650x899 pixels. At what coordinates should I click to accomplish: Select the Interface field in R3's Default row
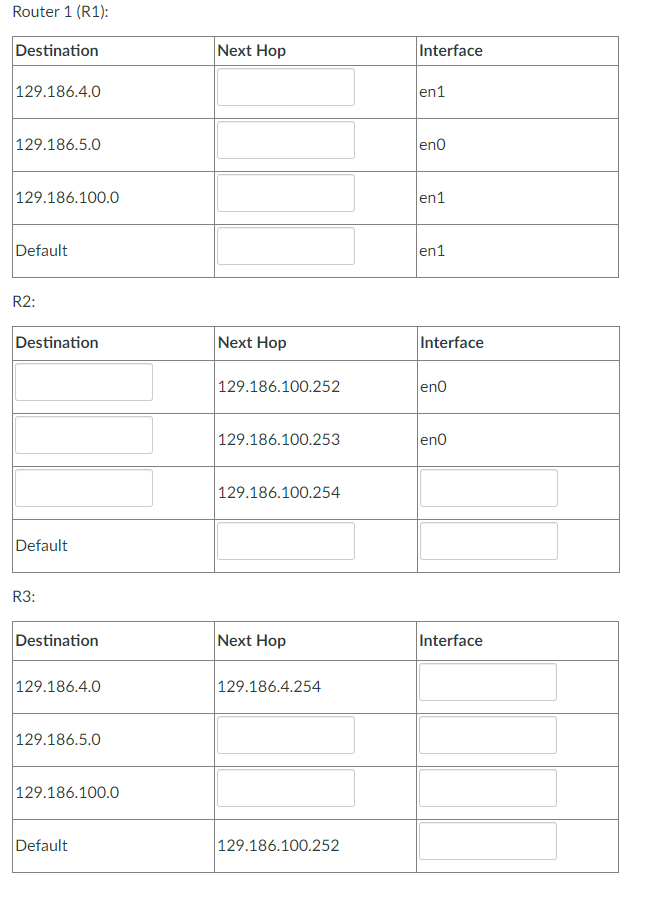[487, 841]
